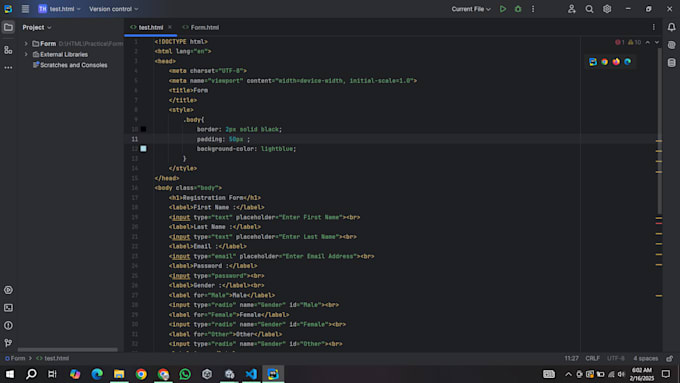Open Search Everywhere magnifier
680x383 pixels.
point(589,9)
